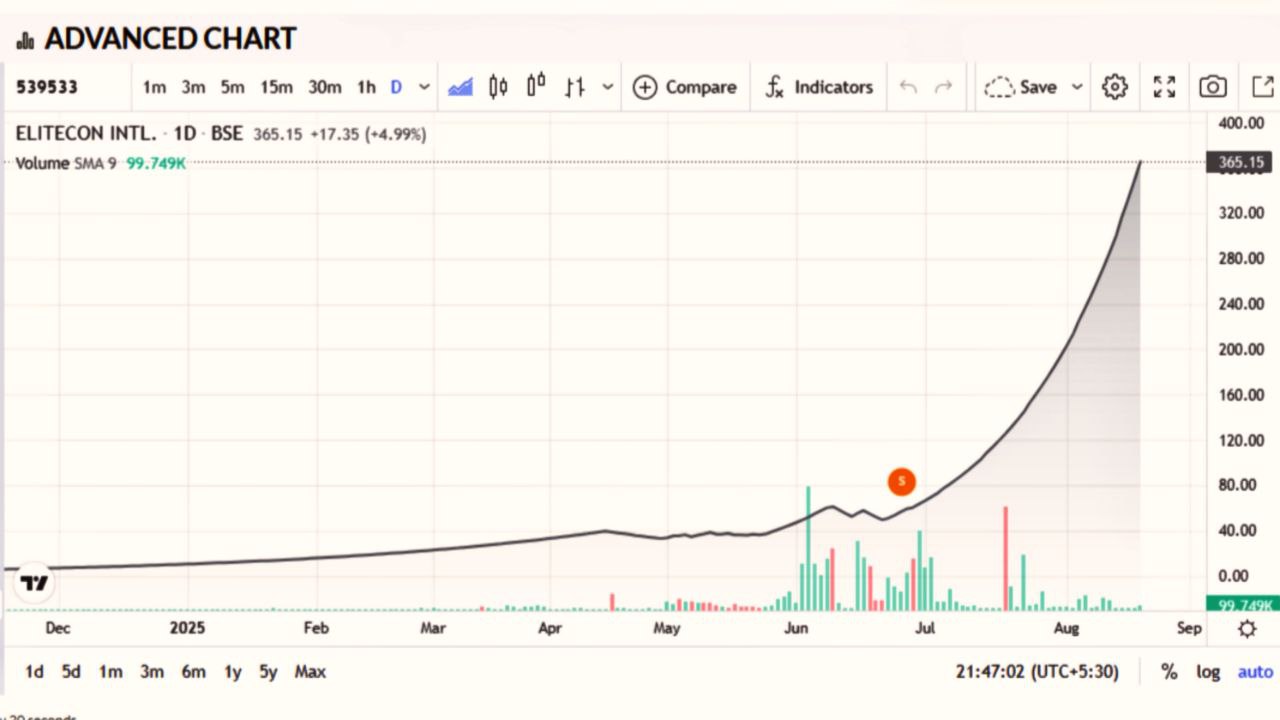This screenshot has width=1280, height=720.
Task: Click the undo arrow icon
Action: click(907, 87)
